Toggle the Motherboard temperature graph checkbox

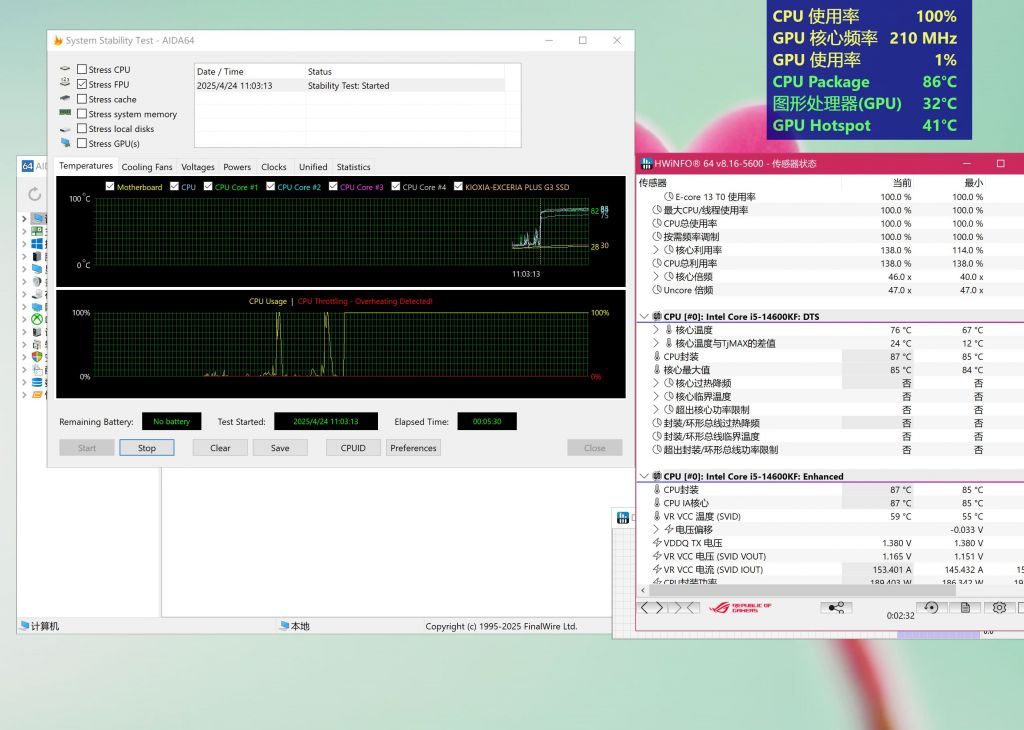110,187
